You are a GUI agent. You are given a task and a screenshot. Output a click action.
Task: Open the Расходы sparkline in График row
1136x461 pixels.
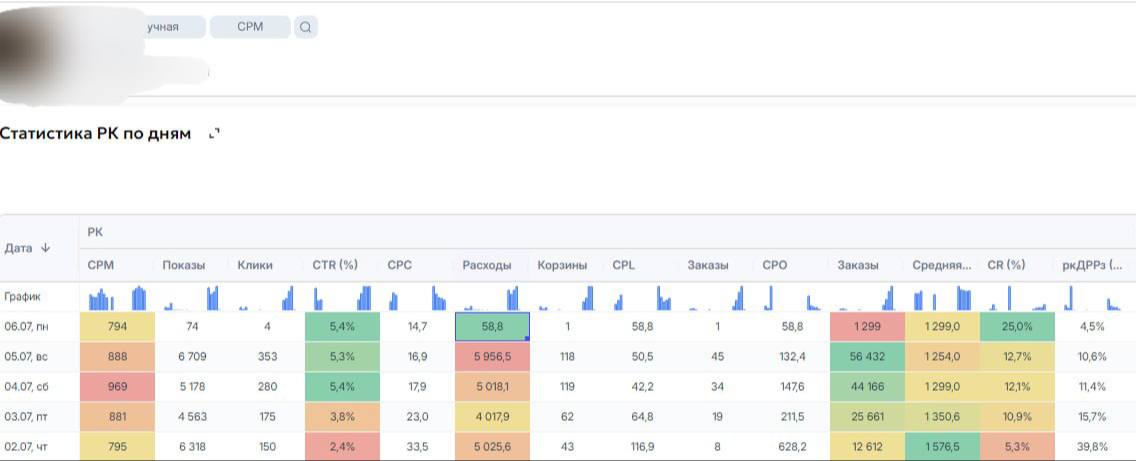[x=492, y=298]
